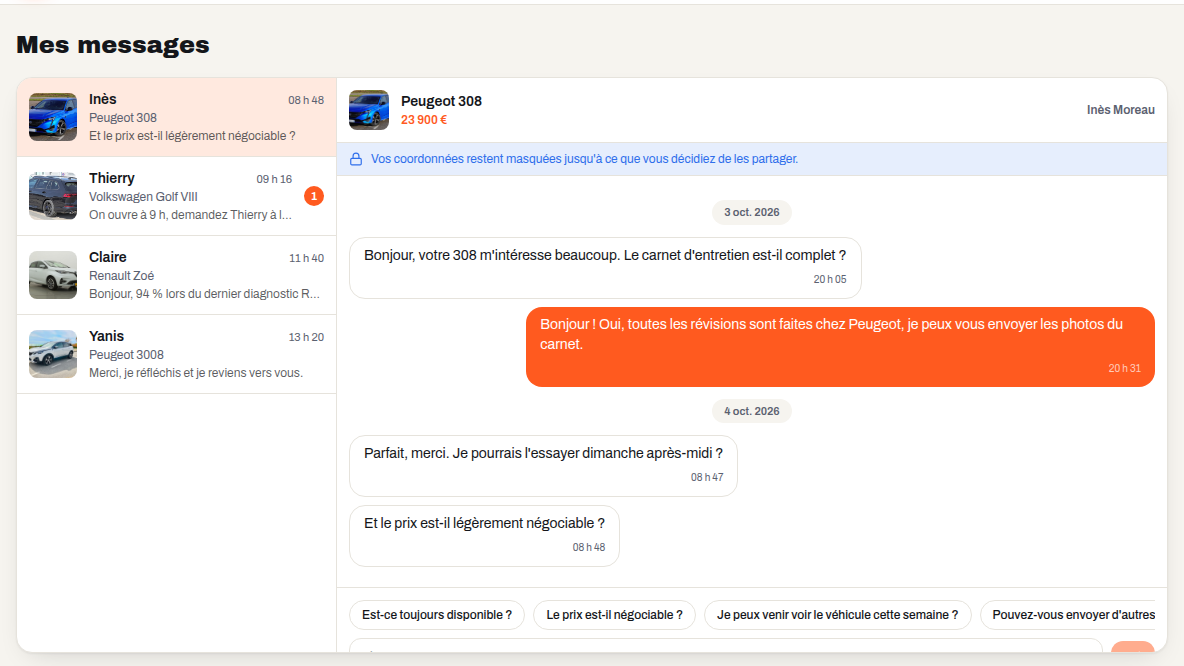Choose quick reply 'Le prix est-il négociable ?'

(614, 615)
